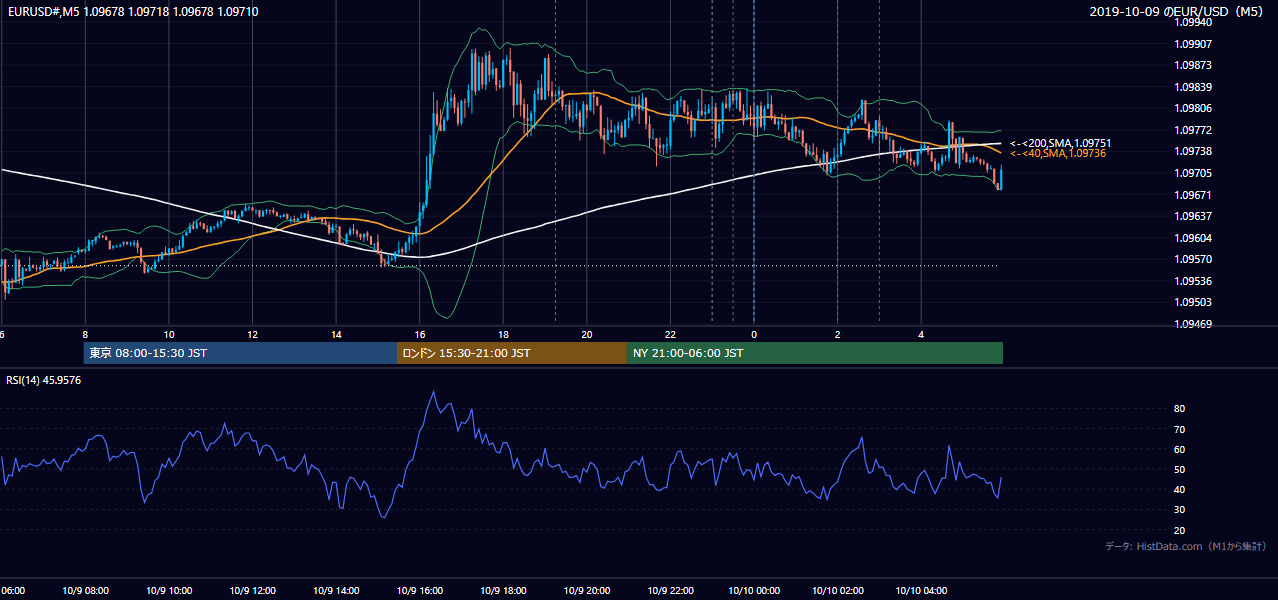Viewport: 1278px width, 600px height.
Task: Select the NY 21:00-06:00 JST session bar
Action: pyautogui.click(x=815, y=353)
